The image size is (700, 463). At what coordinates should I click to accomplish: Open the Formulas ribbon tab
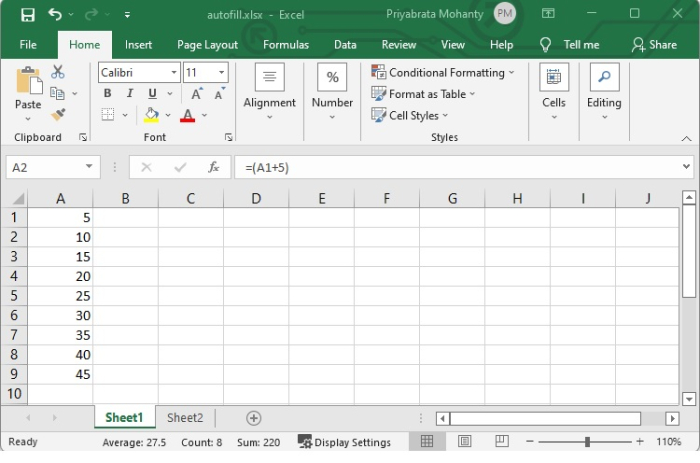coord(286,44)
